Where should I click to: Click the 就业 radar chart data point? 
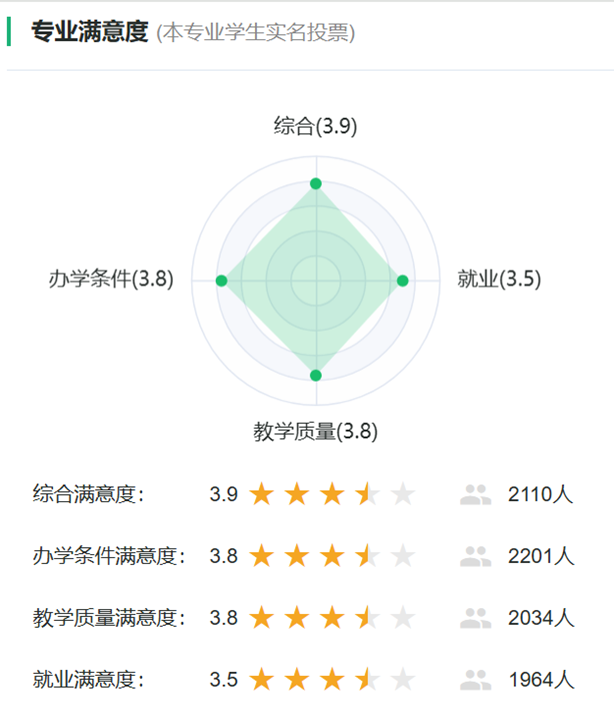[403, 281]
